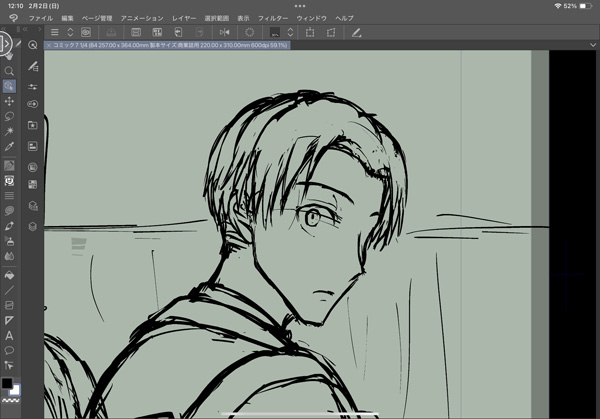Activate the Eyedropper tool
The image size is (600, 419).
pos(9,147)
